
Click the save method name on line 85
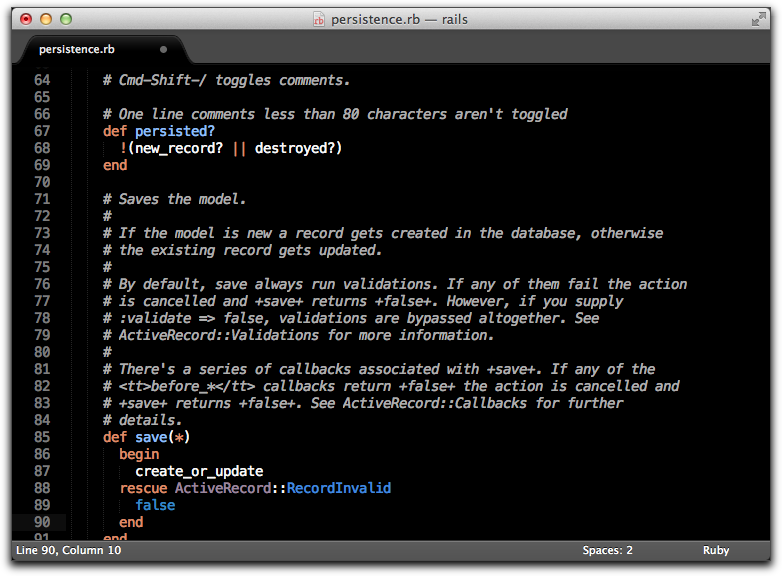[x=151, y=437]
